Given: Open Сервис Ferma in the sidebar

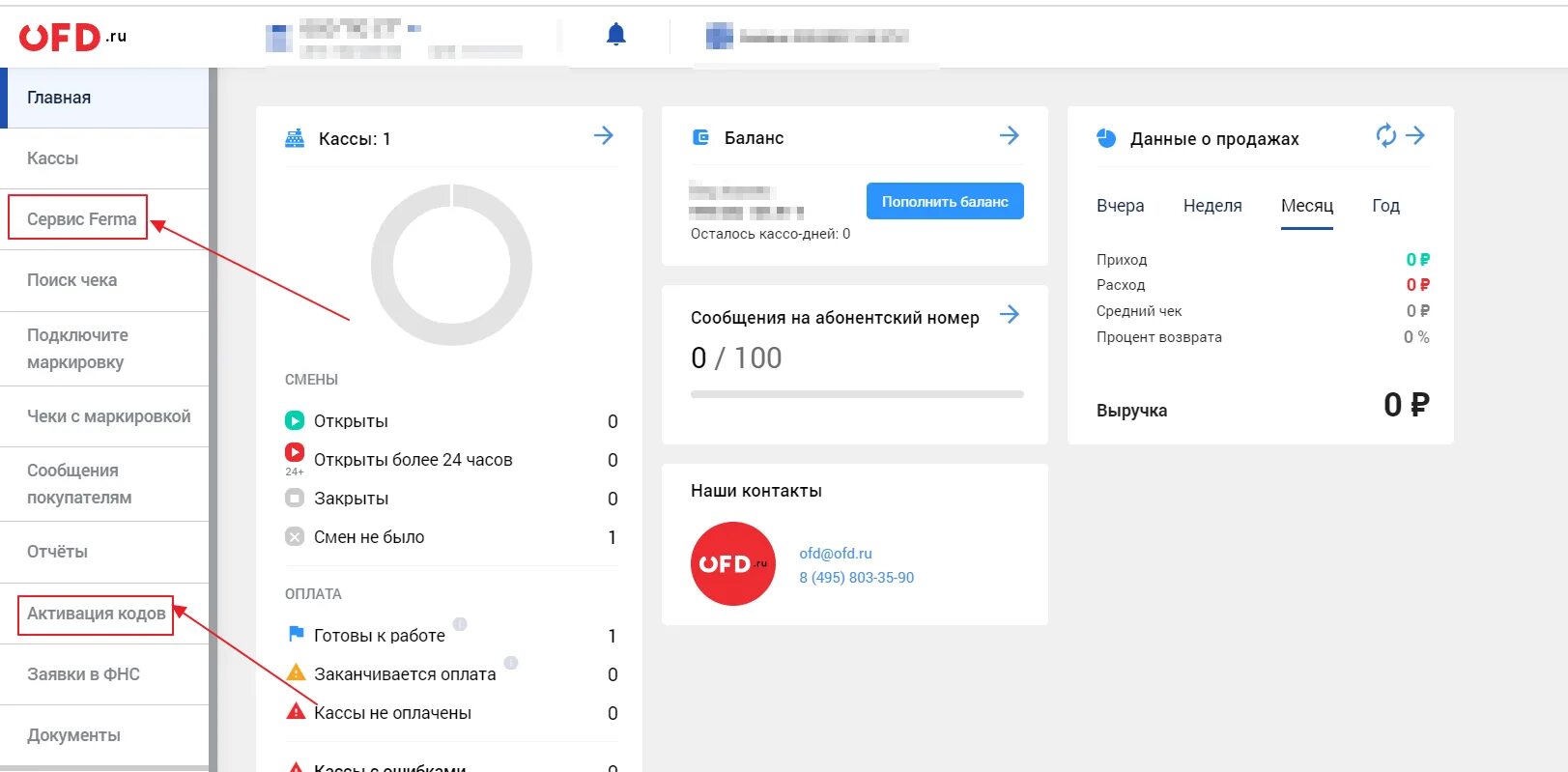Looking at the screenshot, I should click(x=104, y=219).
